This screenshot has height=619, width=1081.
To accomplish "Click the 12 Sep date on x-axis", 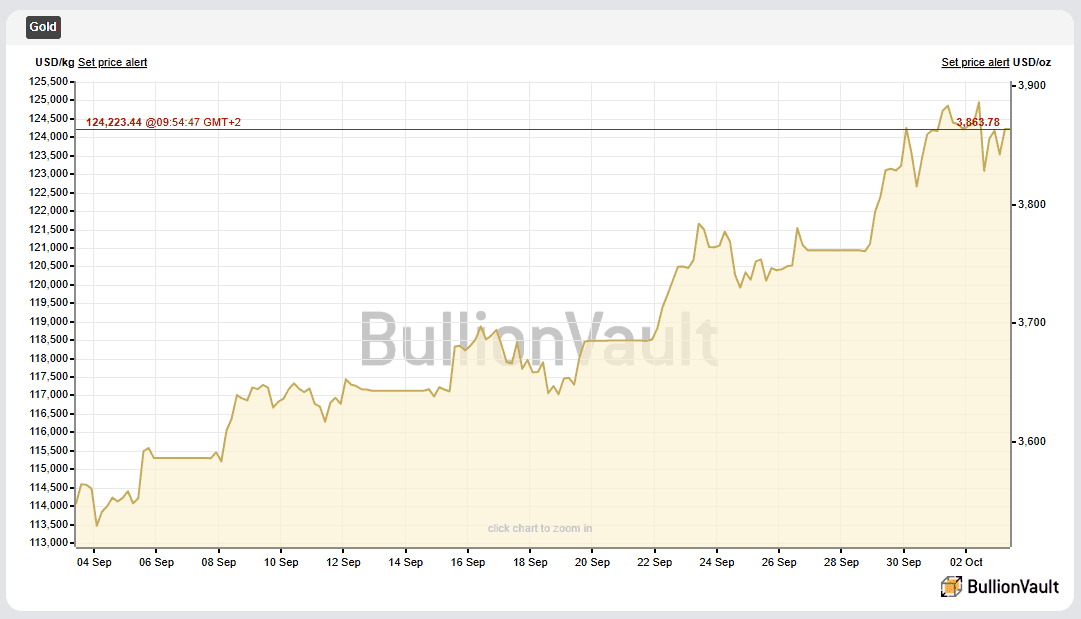I will [x=343, y=562].
